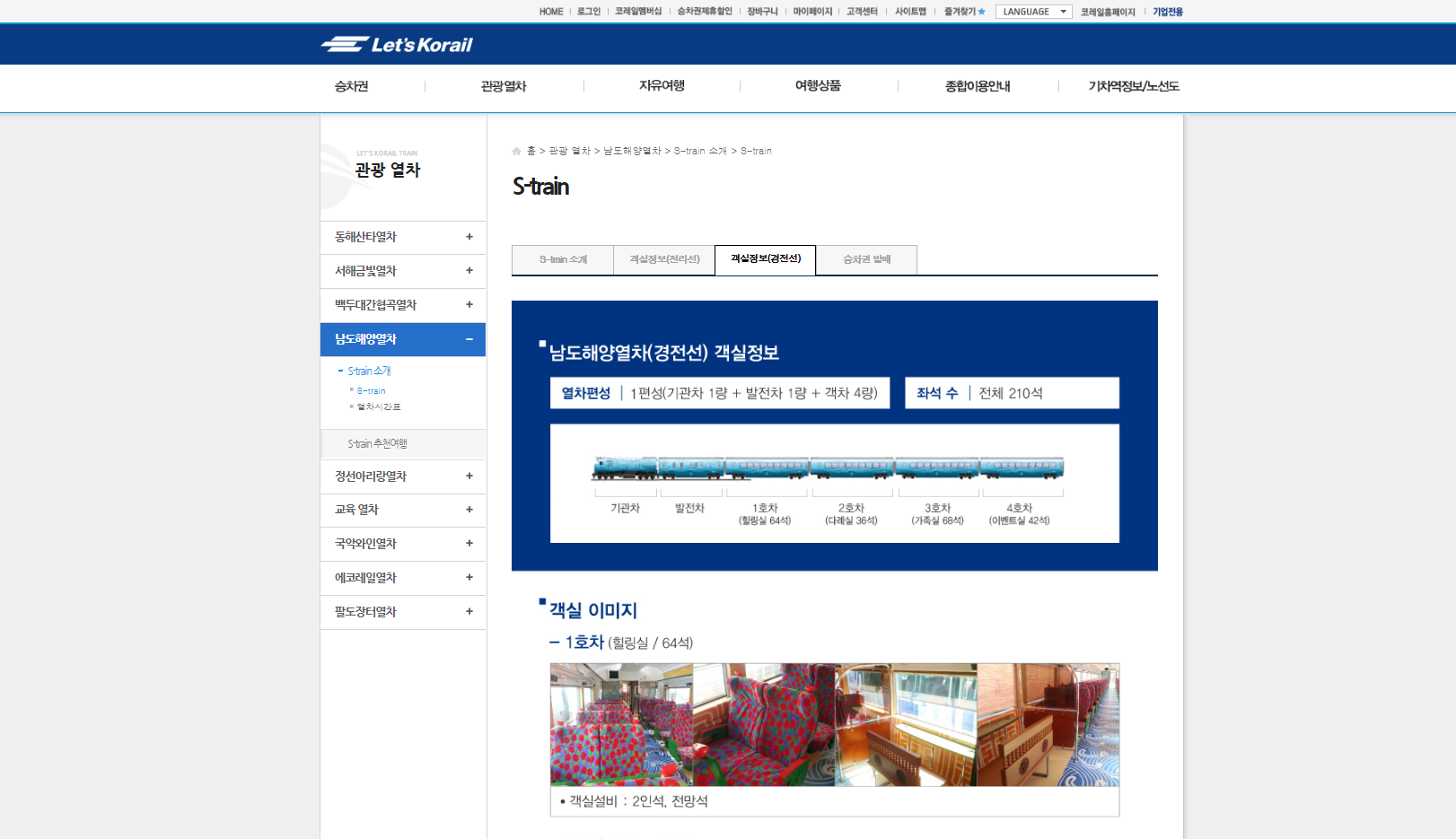The height and width of the screenshot is (839, 1456).
Task: Switch to 객실정보(전라선) tab
Action: [664, 260]
